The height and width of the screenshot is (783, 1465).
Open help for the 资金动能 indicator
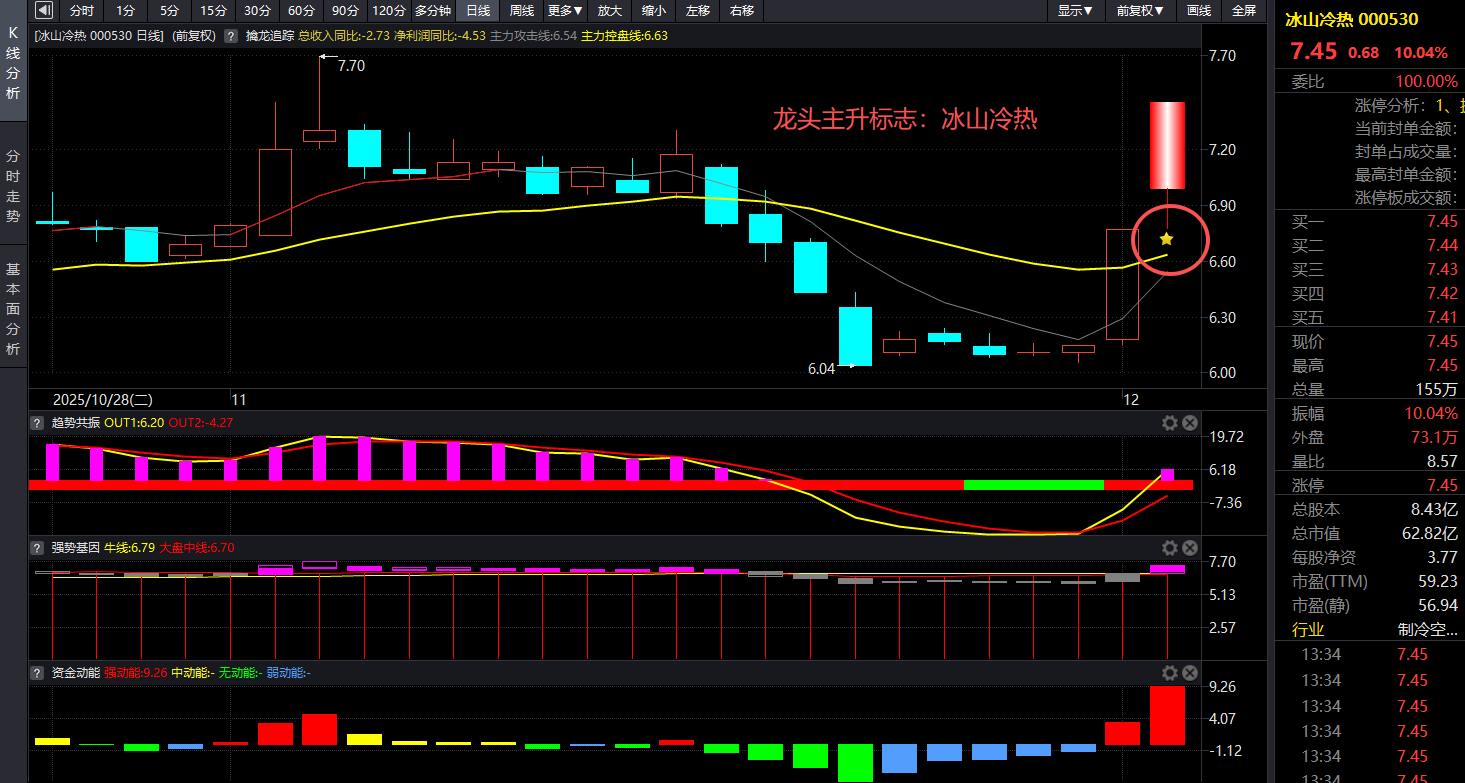click(x=37, y=673)
